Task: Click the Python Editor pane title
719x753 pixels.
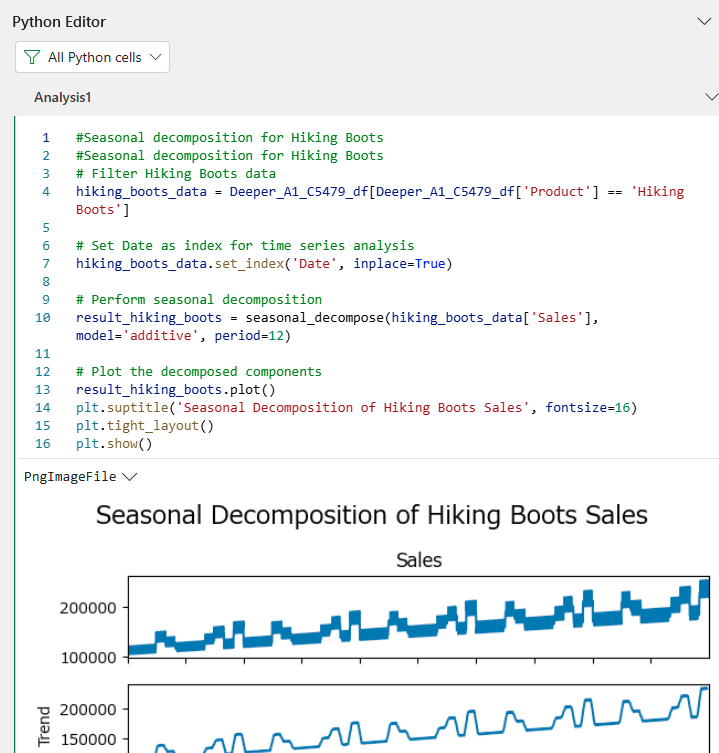Action: click(59, 21)
